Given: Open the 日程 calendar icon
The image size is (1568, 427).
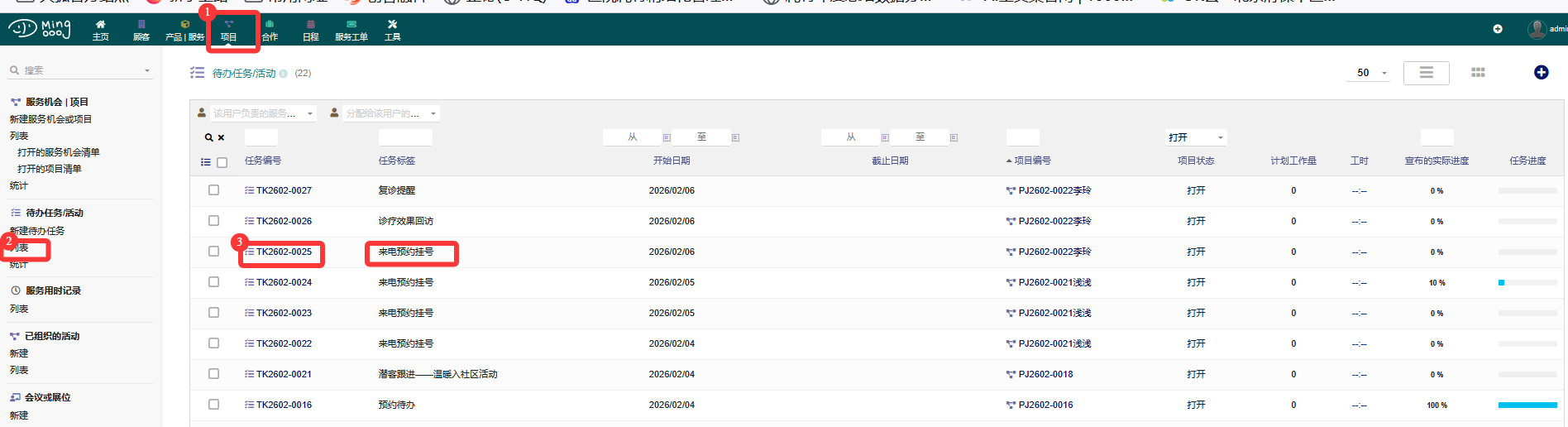Looking at the screenshot, I should pos(310,25).
